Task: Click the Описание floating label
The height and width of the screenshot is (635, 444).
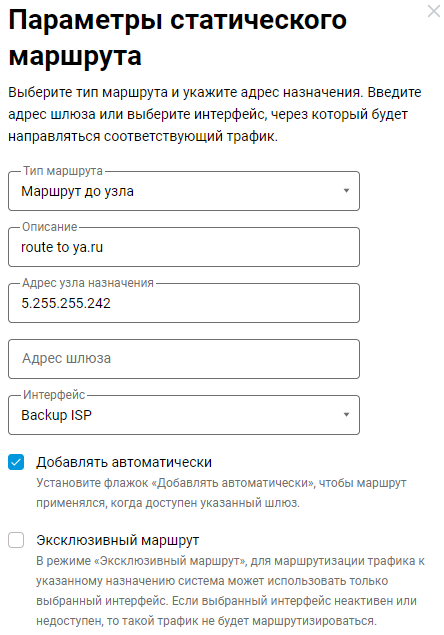Action: [49, 227]
